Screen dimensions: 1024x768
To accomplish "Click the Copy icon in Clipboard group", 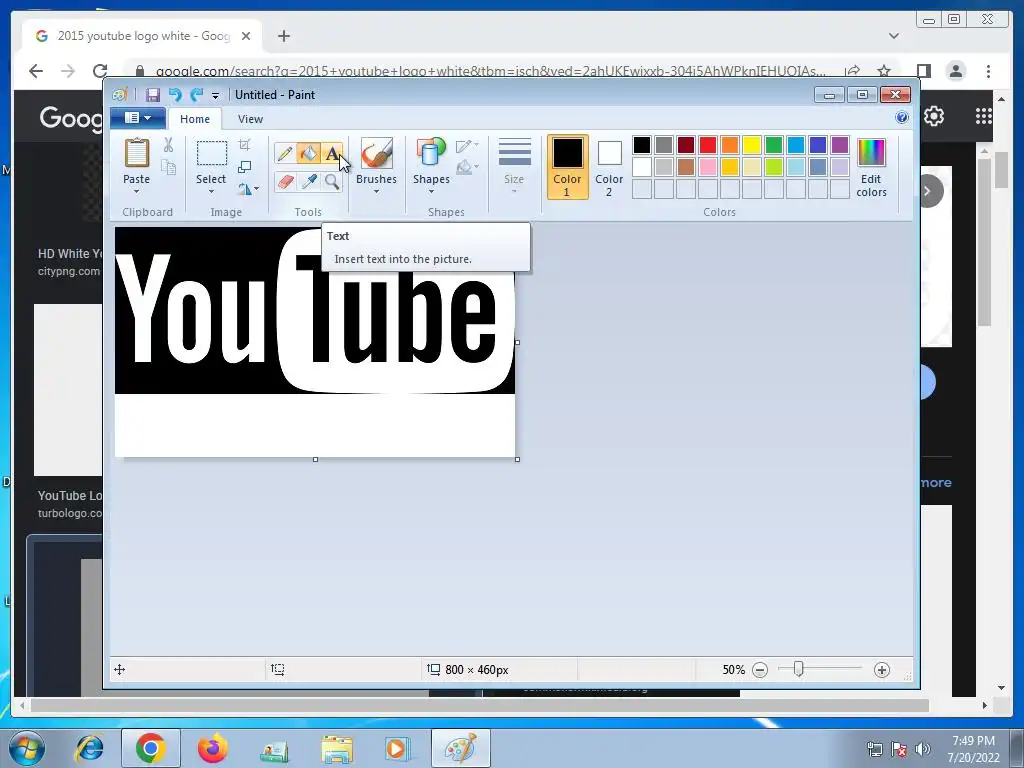I will click(x=168, y=167).
